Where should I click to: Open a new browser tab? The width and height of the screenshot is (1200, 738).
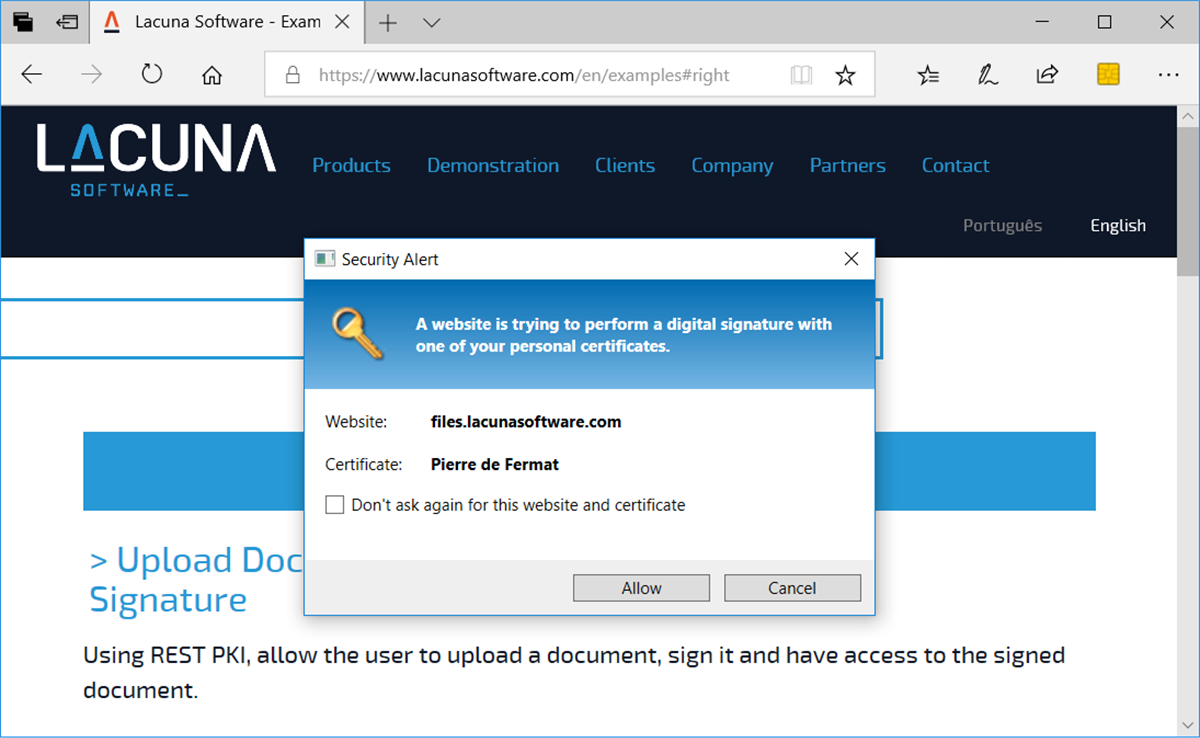[388, 22]
